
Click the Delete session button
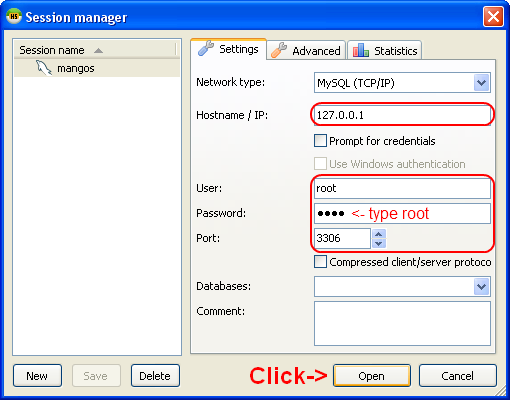pos(155,376)
